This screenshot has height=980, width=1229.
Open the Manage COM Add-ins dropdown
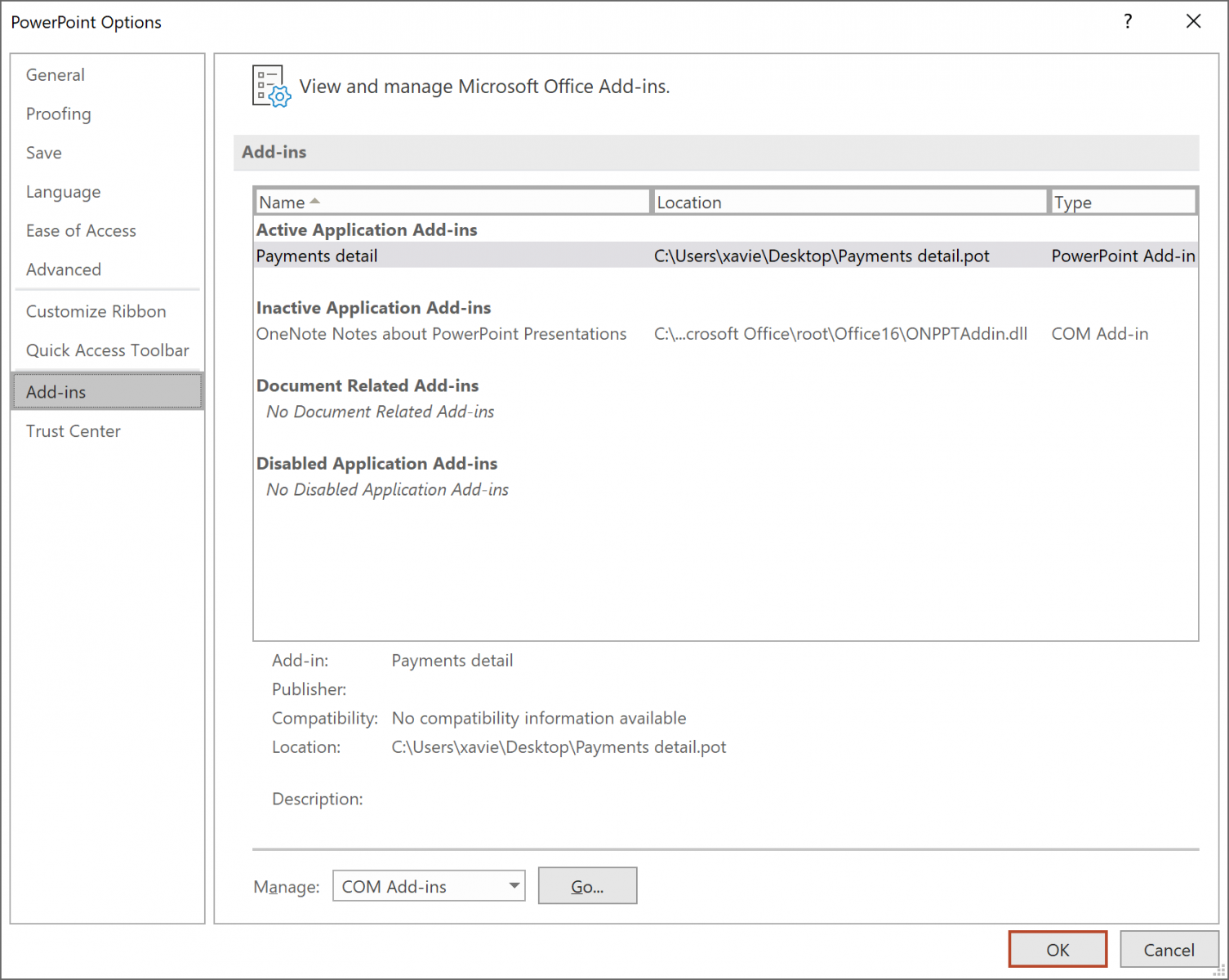click(514, 886)
